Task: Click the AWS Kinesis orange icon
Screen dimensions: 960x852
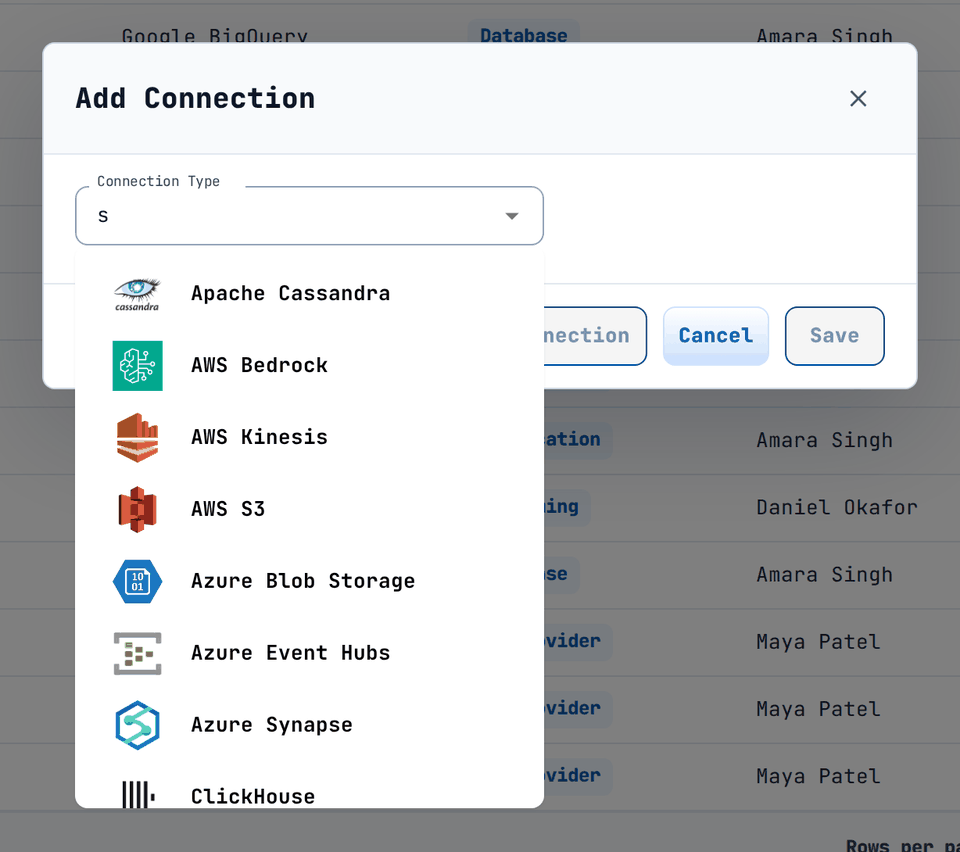Action: [x=137, y=437]
